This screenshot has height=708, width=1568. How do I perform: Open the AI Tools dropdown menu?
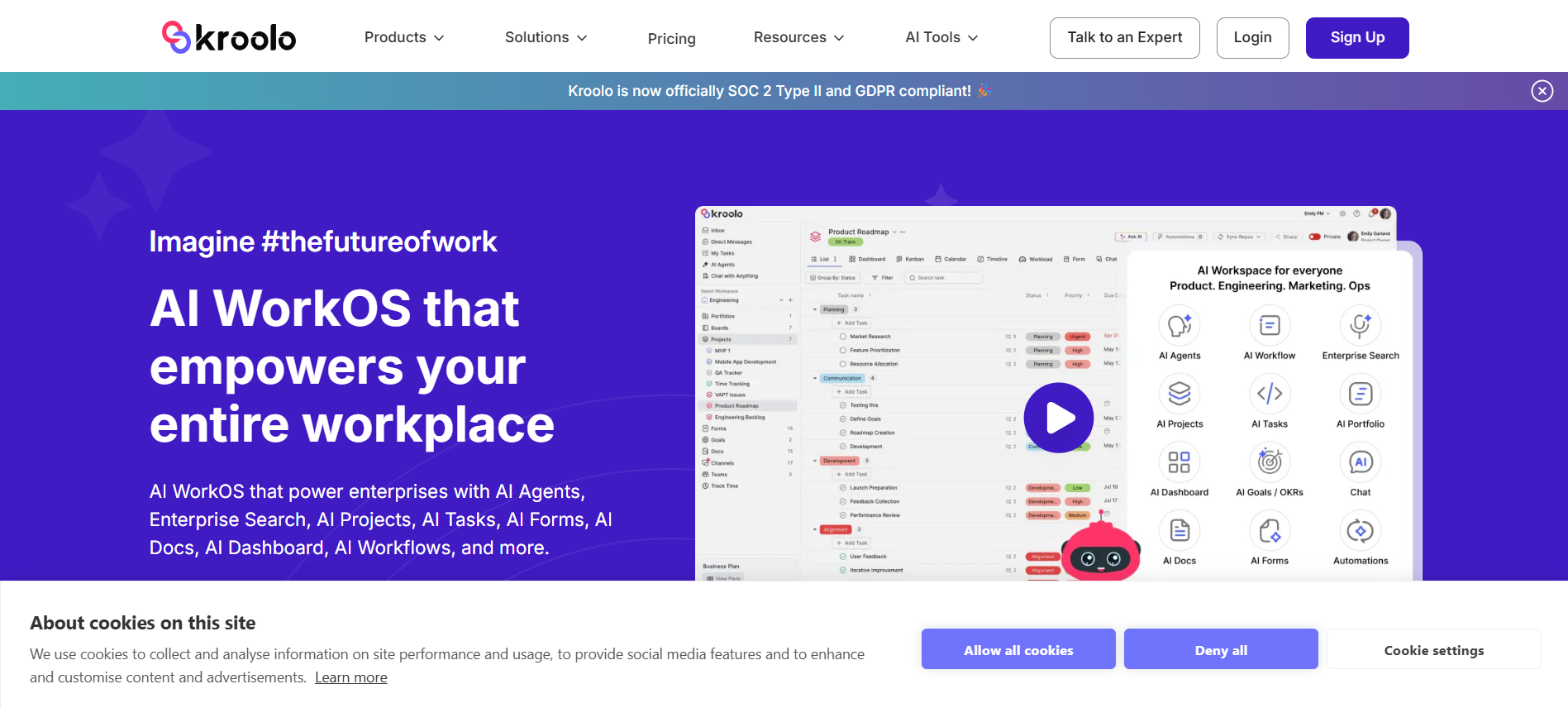[941, 37]
